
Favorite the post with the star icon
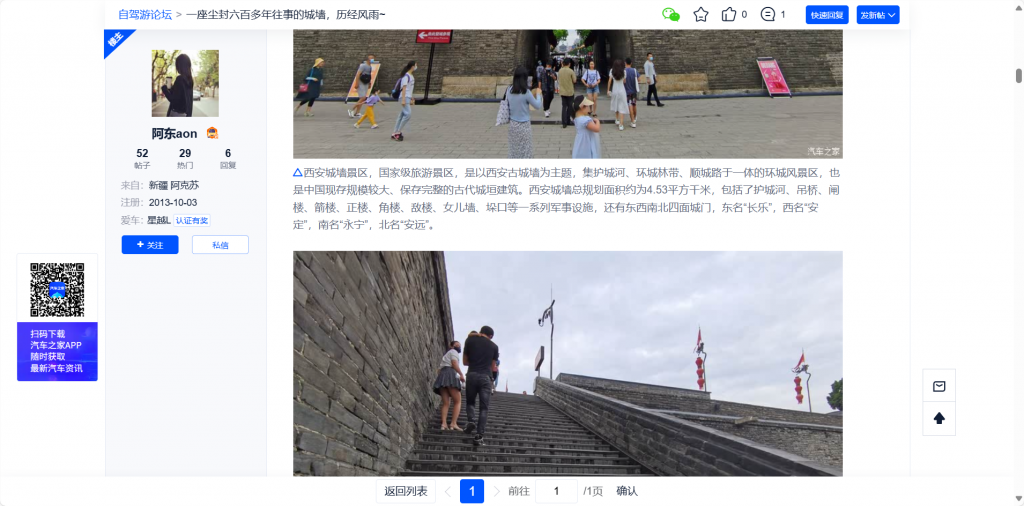(x=701, y=15)
